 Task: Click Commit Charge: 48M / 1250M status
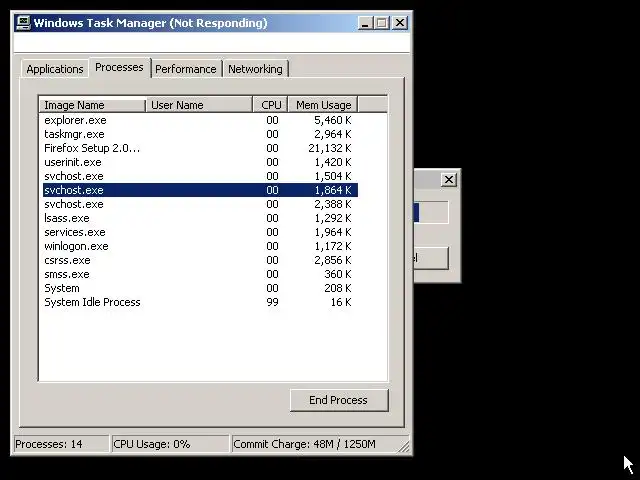316,444
